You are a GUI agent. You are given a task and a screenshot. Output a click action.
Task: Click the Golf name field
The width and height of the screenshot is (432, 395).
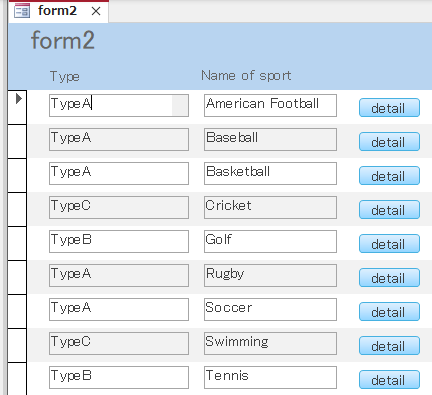point(270,241)
